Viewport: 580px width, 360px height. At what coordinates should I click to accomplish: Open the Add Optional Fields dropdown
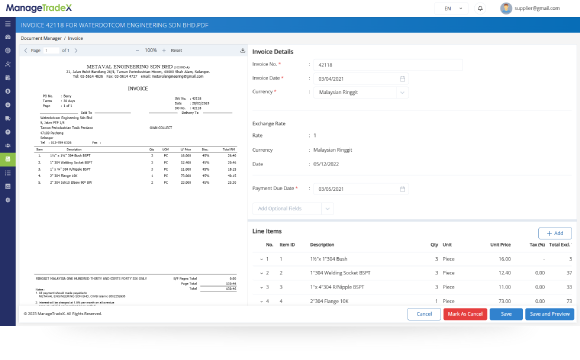tap(293, 208)
